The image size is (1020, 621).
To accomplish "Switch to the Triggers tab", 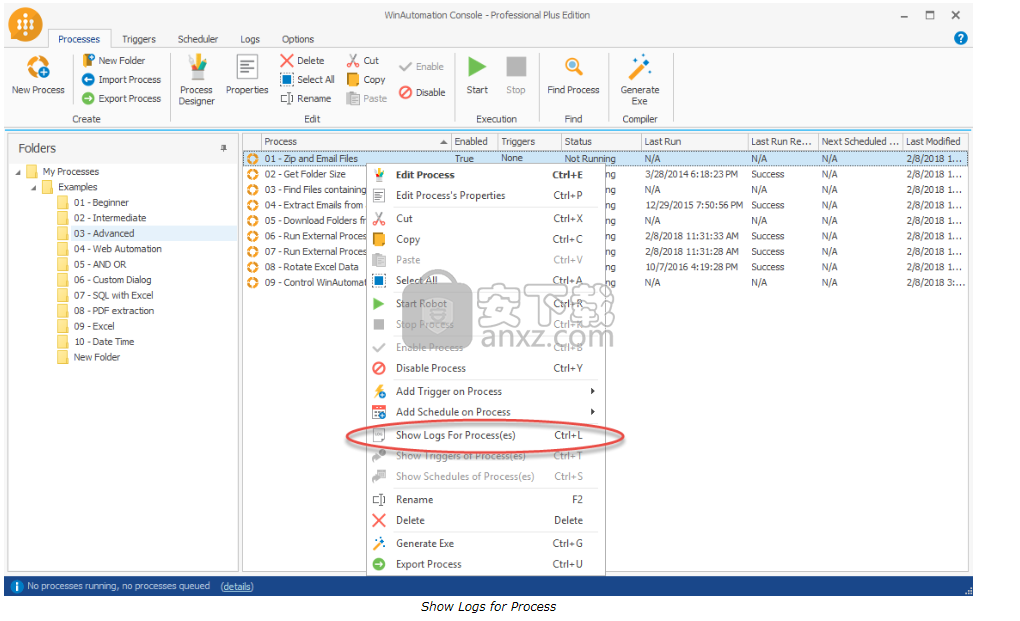I will click(x=139, y=39).
